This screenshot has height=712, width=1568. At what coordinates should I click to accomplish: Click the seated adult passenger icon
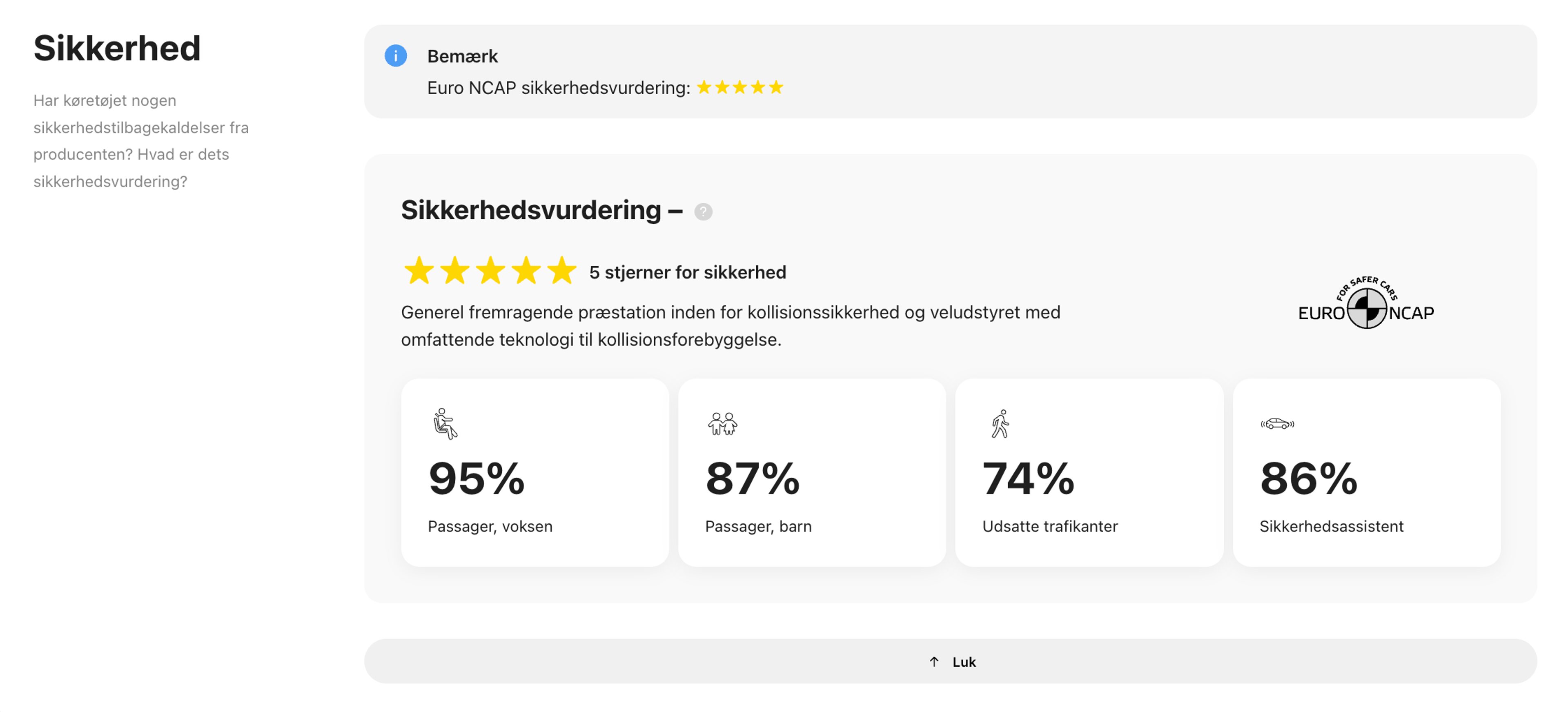pyautogui.click(x=445, y=423)
